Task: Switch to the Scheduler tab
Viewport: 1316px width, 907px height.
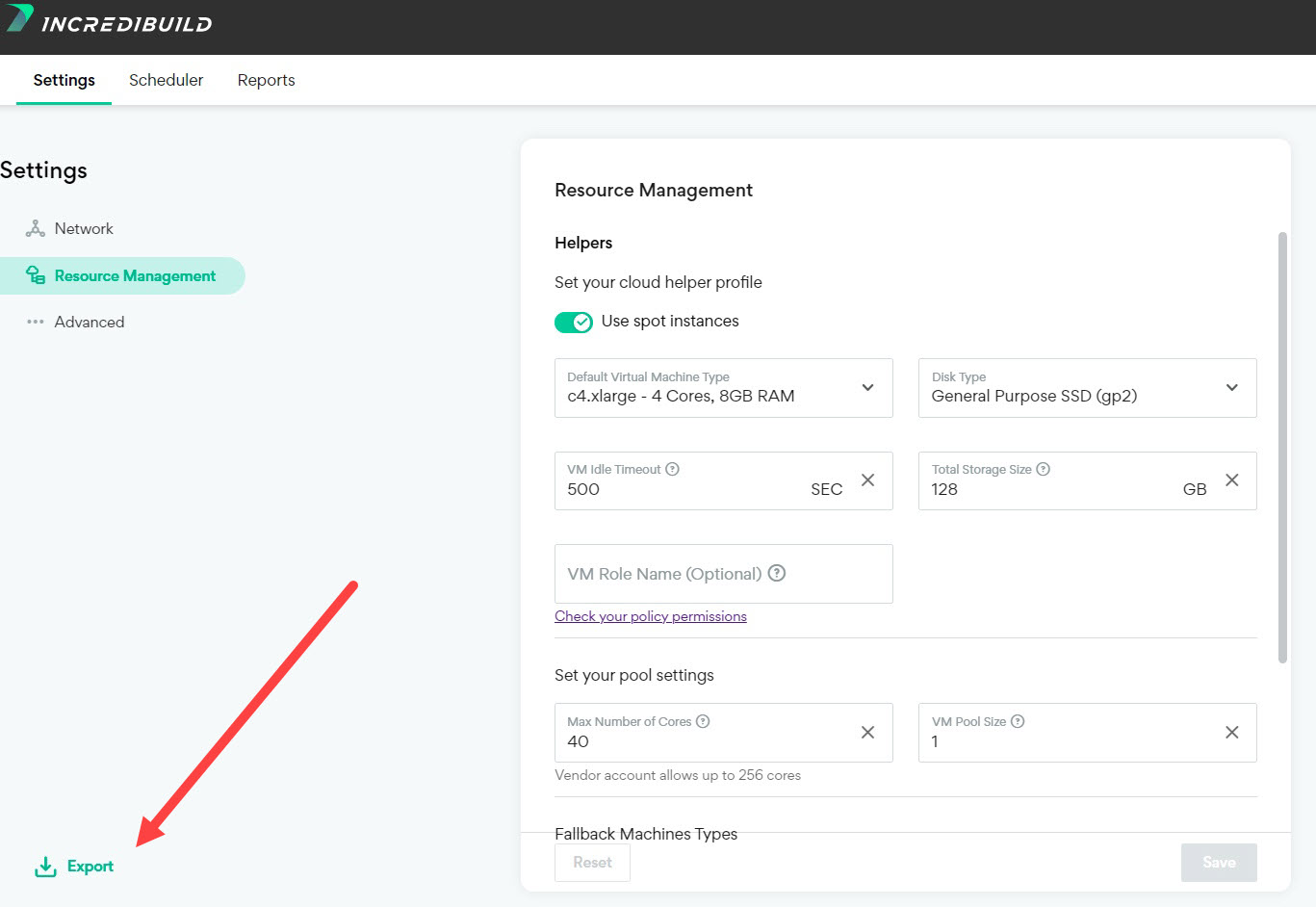Action: 167,80
